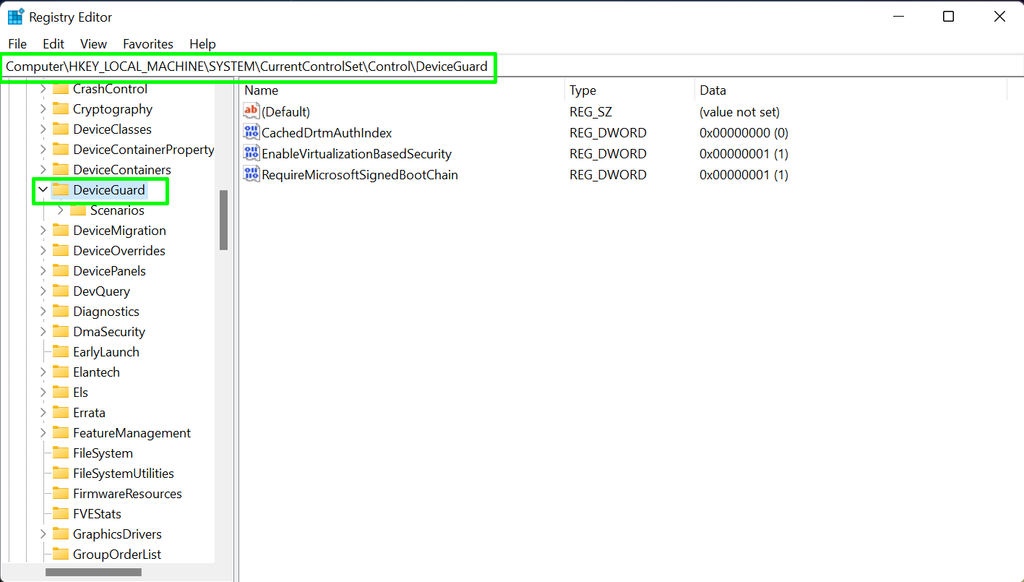The width and height of the screenshot is (1024, 582).
Task: Click the DWORD icon for EnableVirtualizationBasedSecurity
Action: pyautogui.click(x=251, y=153)
